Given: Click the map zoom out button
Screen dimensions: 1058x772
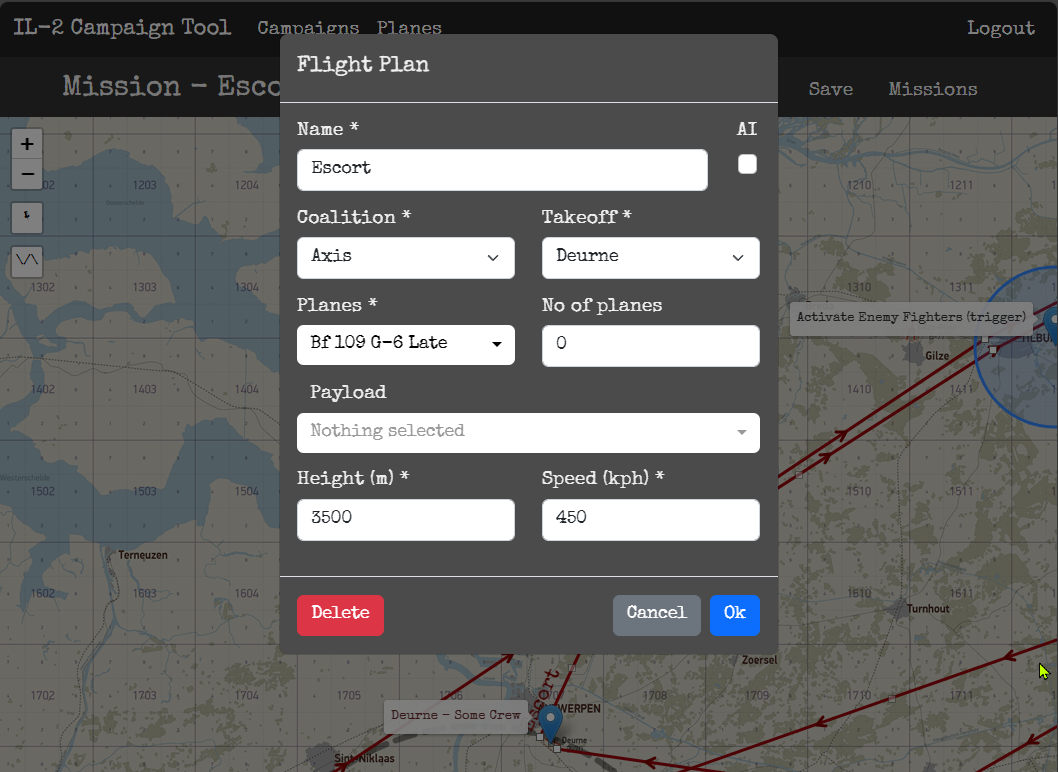Looking at the screenshot, I should (27, 174).
